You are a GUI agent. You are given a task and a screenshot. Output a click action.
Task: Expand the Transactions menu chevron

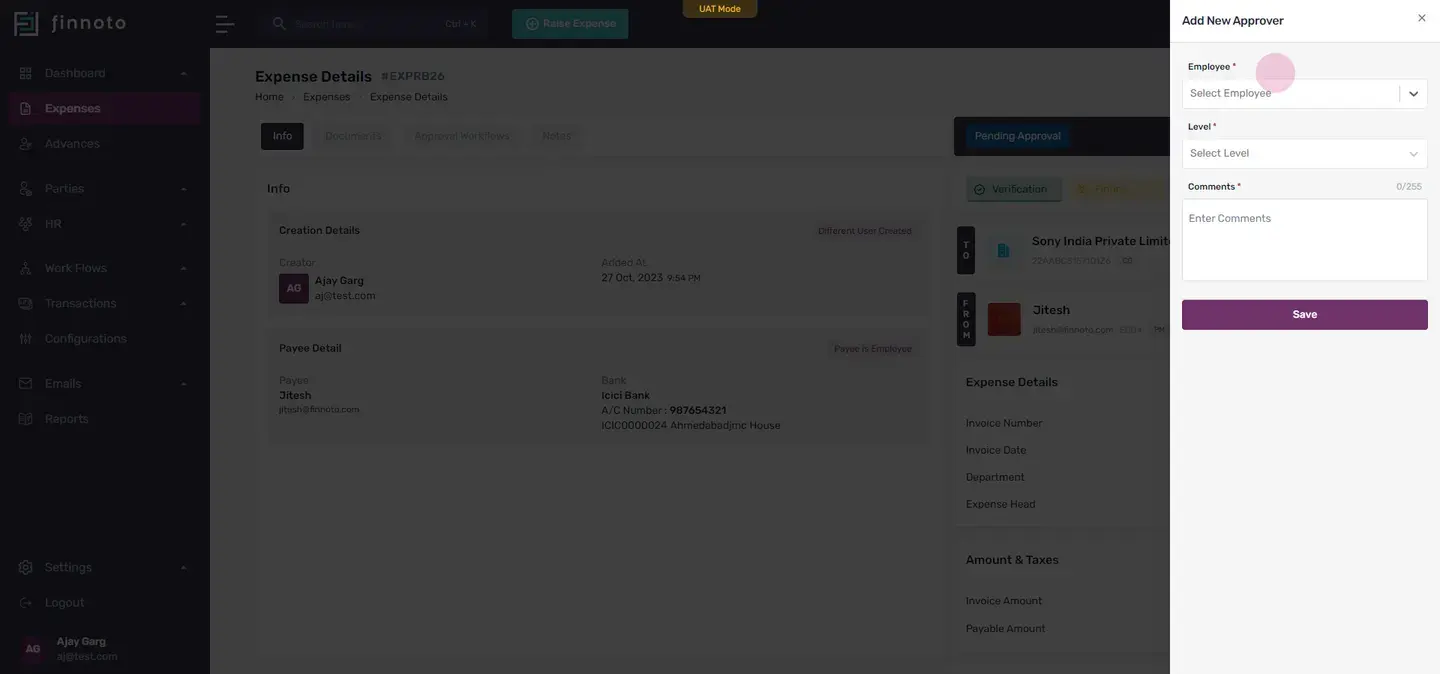point(184,304)
